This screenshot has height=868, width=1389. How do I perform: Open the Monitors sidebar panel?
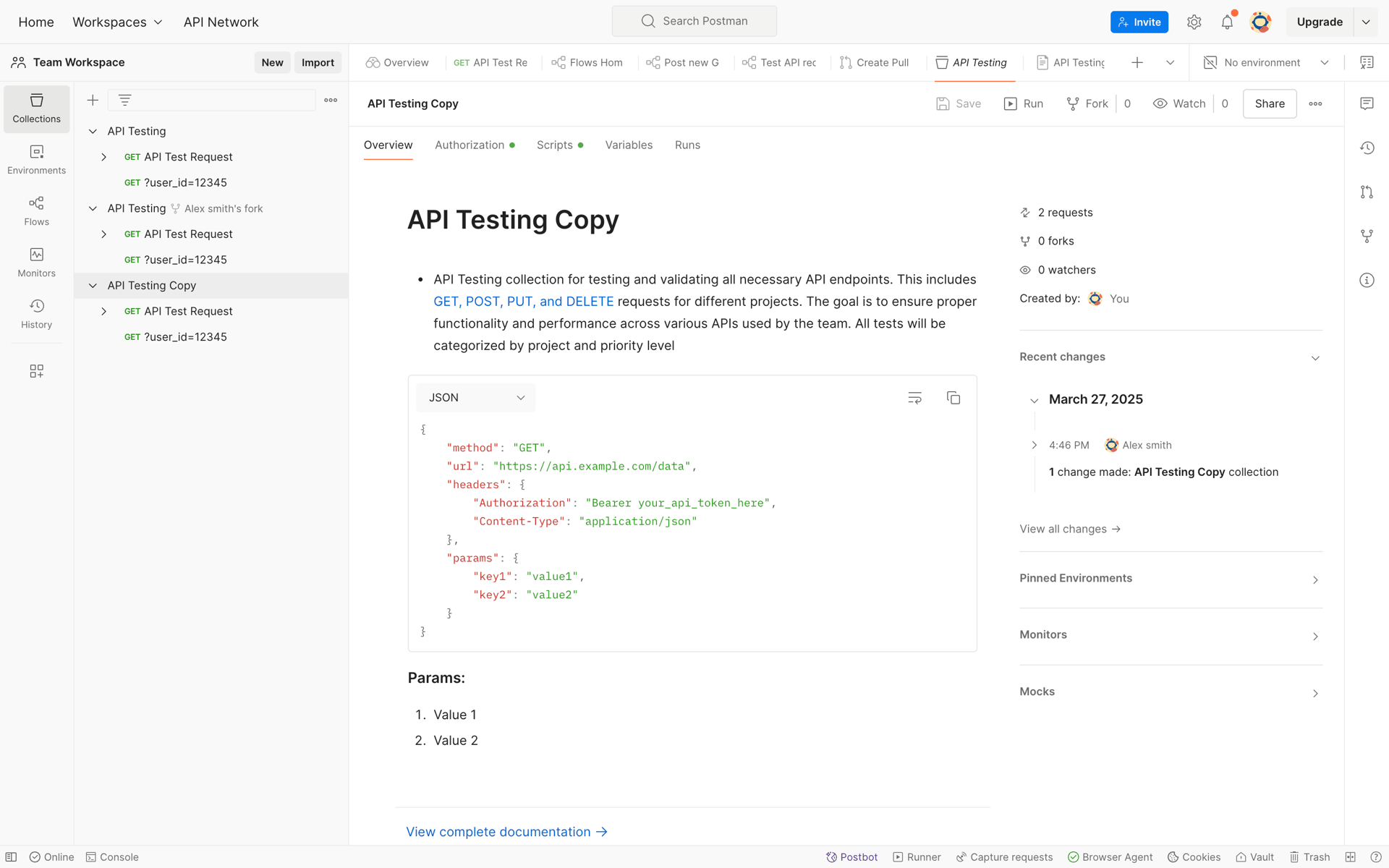(36, 263)
